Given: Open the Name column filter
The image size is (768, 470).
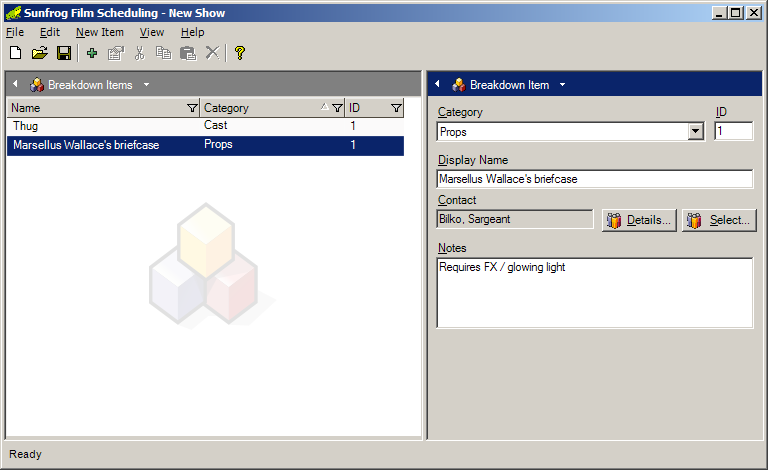Looking at the screenshot, I should click(x=192, y=108).
